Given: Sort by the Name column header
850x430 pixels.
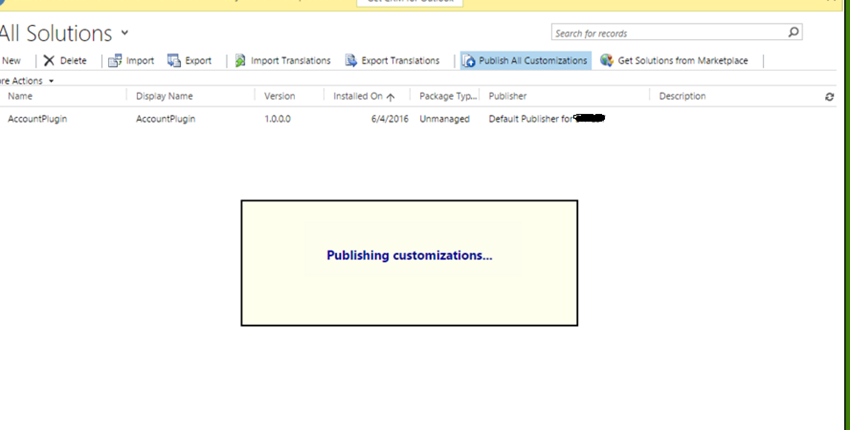Looking at the screenshot, I should (x=20, y=96).
